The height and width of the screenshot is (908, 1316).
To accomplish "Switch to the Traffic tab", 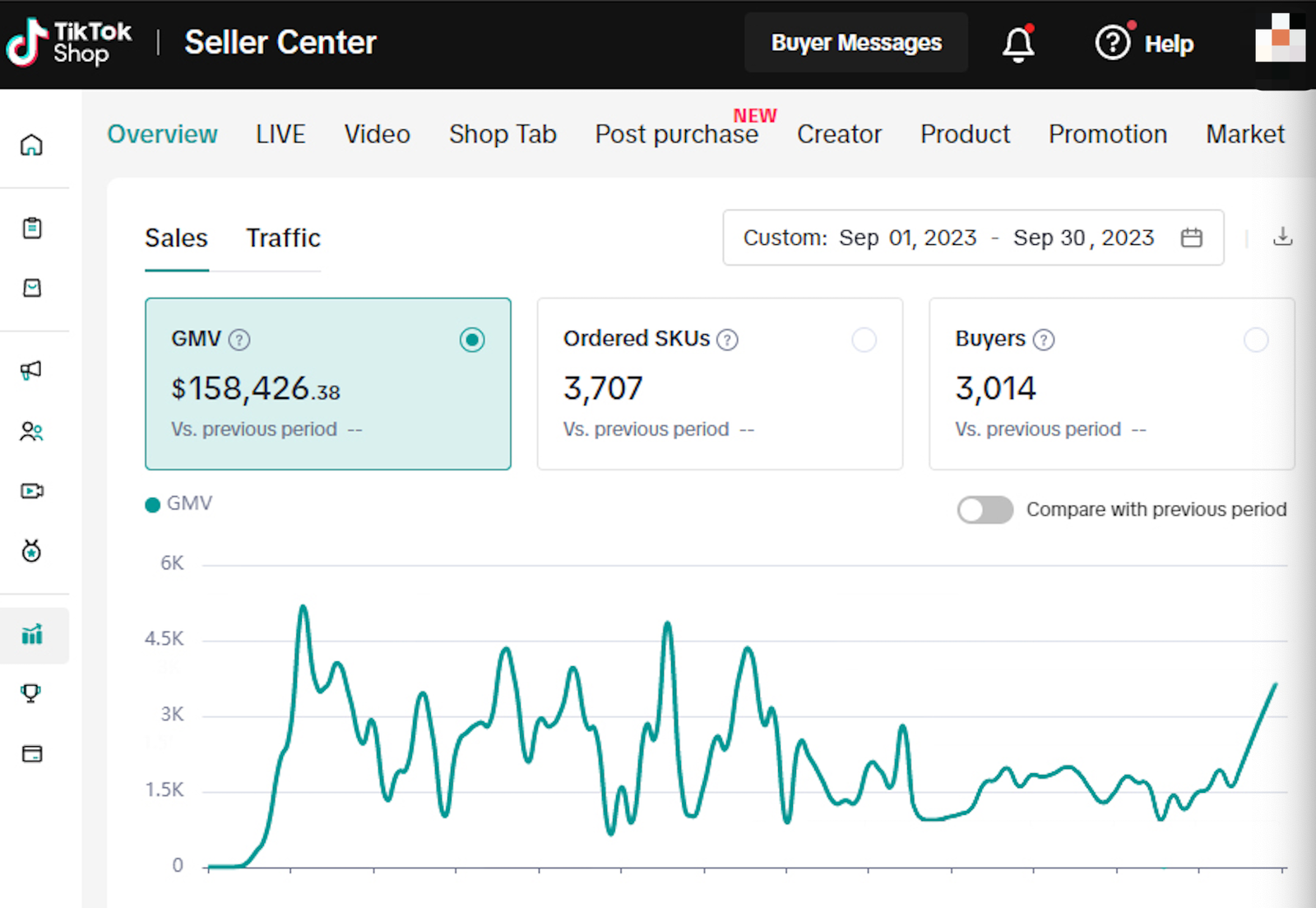I will tap(283, 239).
